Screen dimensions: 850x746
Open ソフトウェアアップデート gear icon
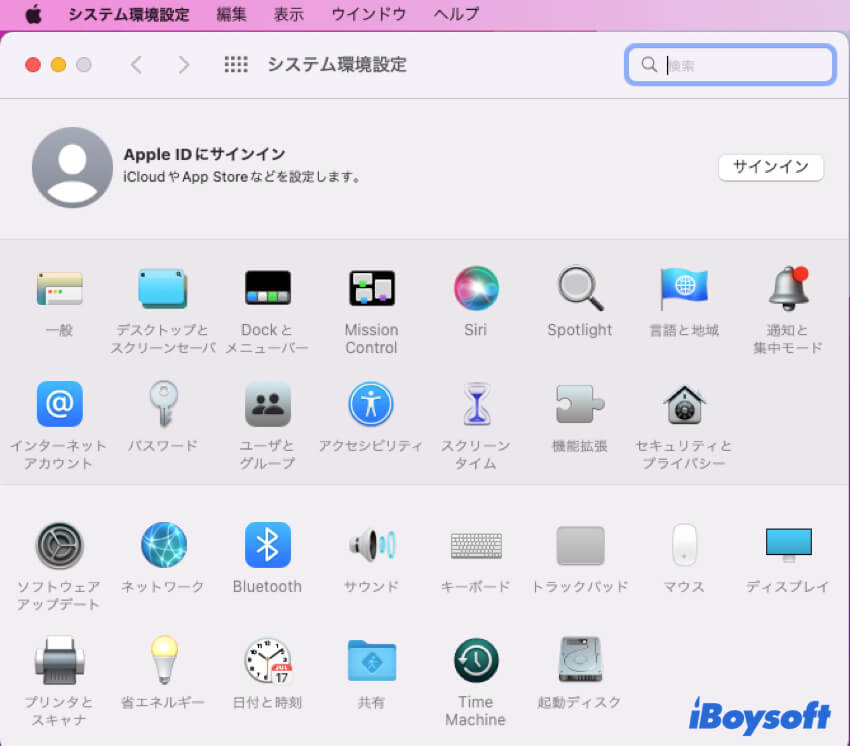pos(60,545)
